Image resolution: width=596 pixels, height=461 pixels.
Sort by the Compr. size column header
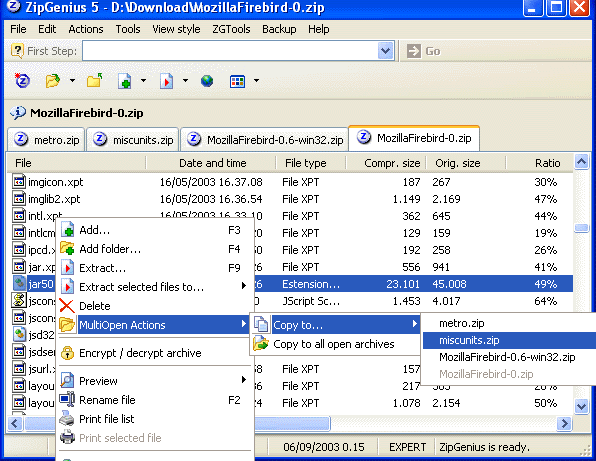pos(385,163)
